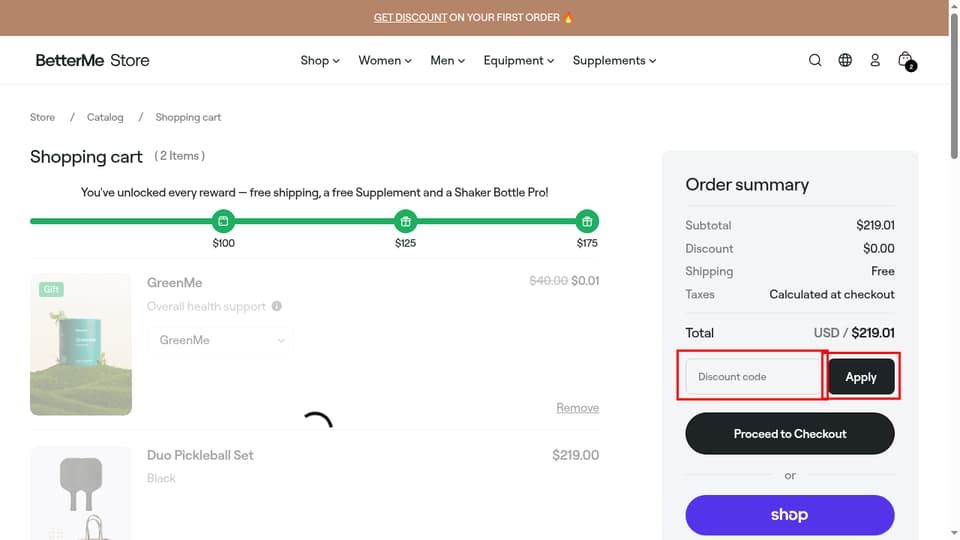Click the Shipping 'Free' value
The height and width of the screenshot is (540, 960).
883,271
